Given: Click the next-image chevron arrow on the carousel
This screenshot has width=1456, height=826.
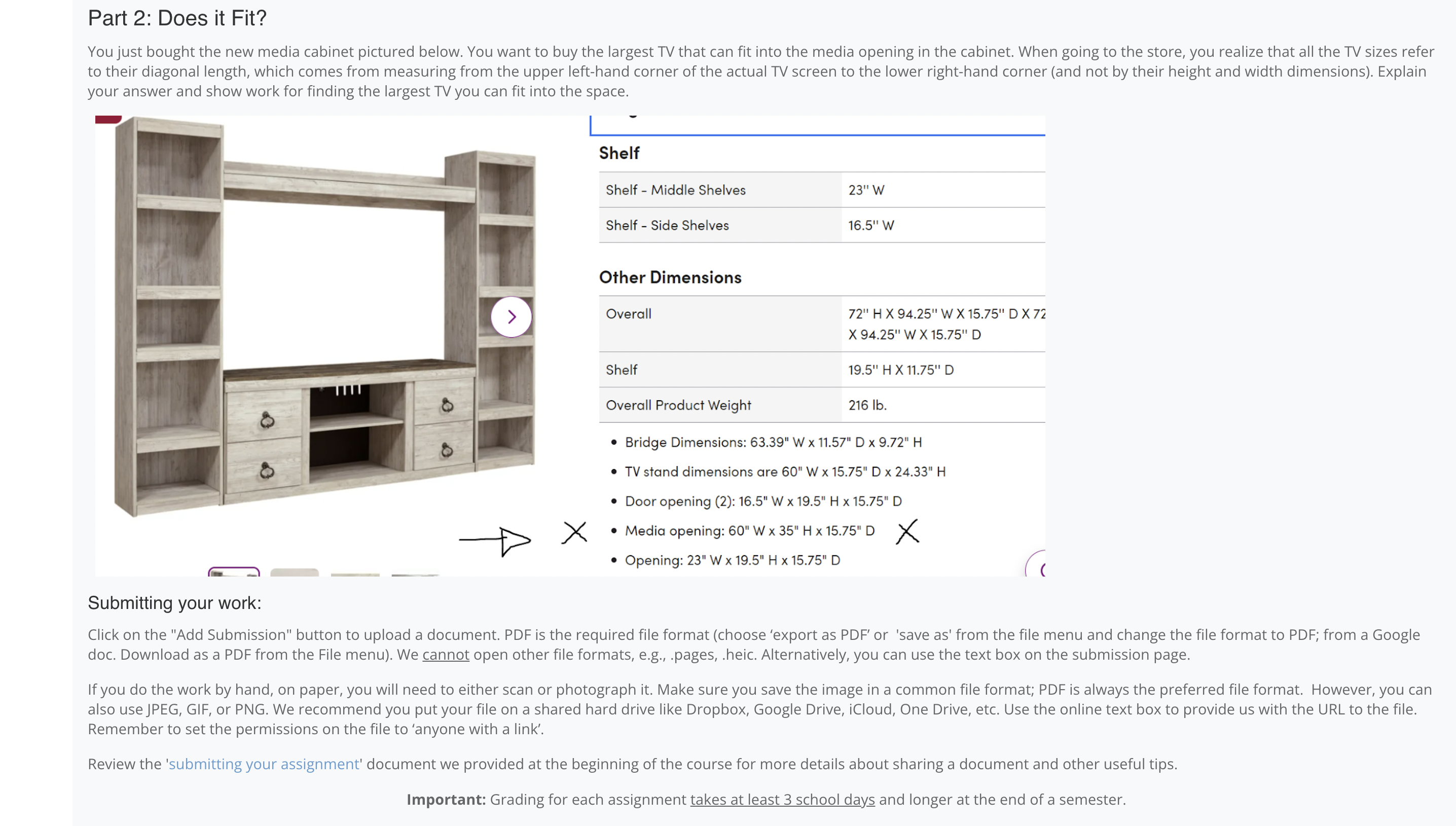Looking at the screenshot, I should point(511,316).
